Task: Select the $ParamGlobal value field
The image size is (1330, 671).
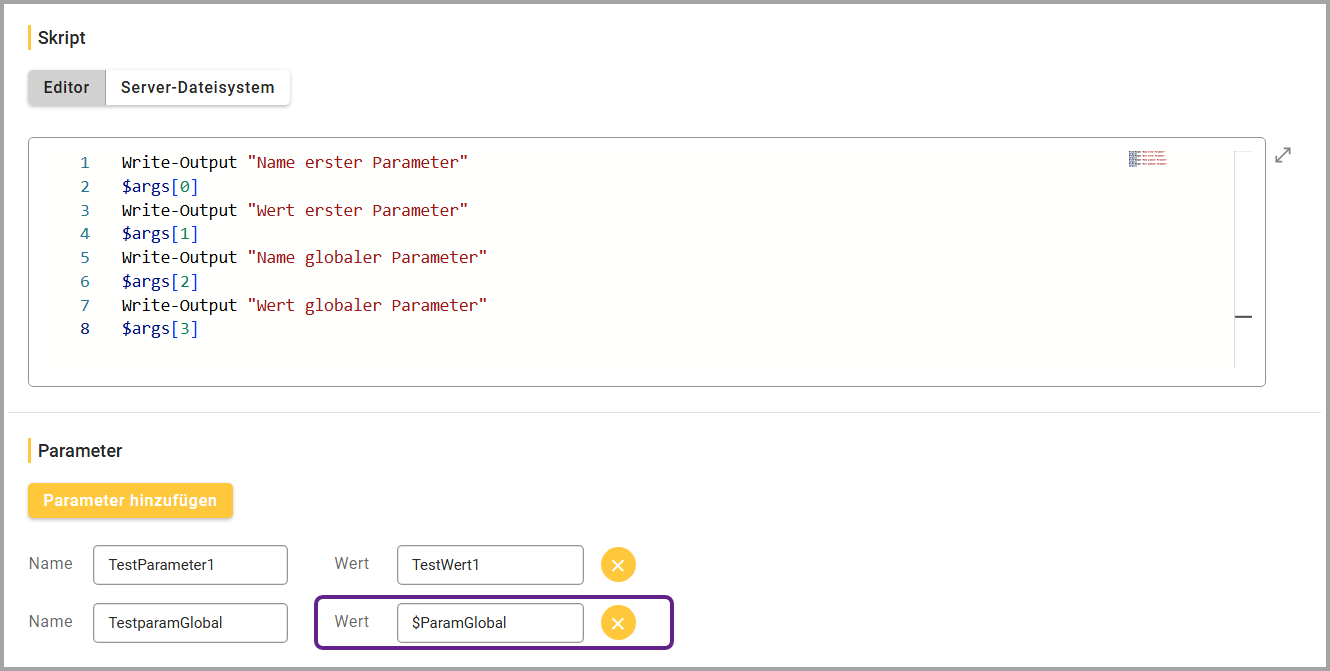Action: [489, 623]
